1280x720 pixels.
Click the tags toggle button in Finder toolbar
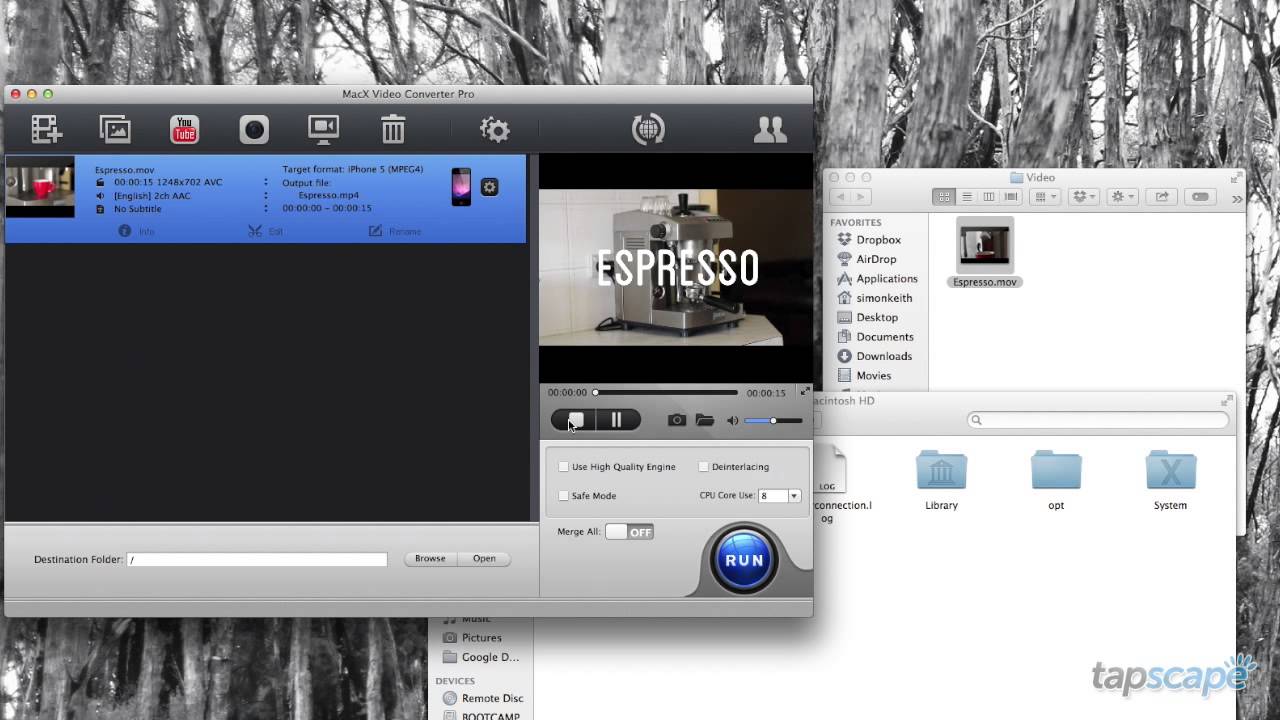coord(1201,197)
